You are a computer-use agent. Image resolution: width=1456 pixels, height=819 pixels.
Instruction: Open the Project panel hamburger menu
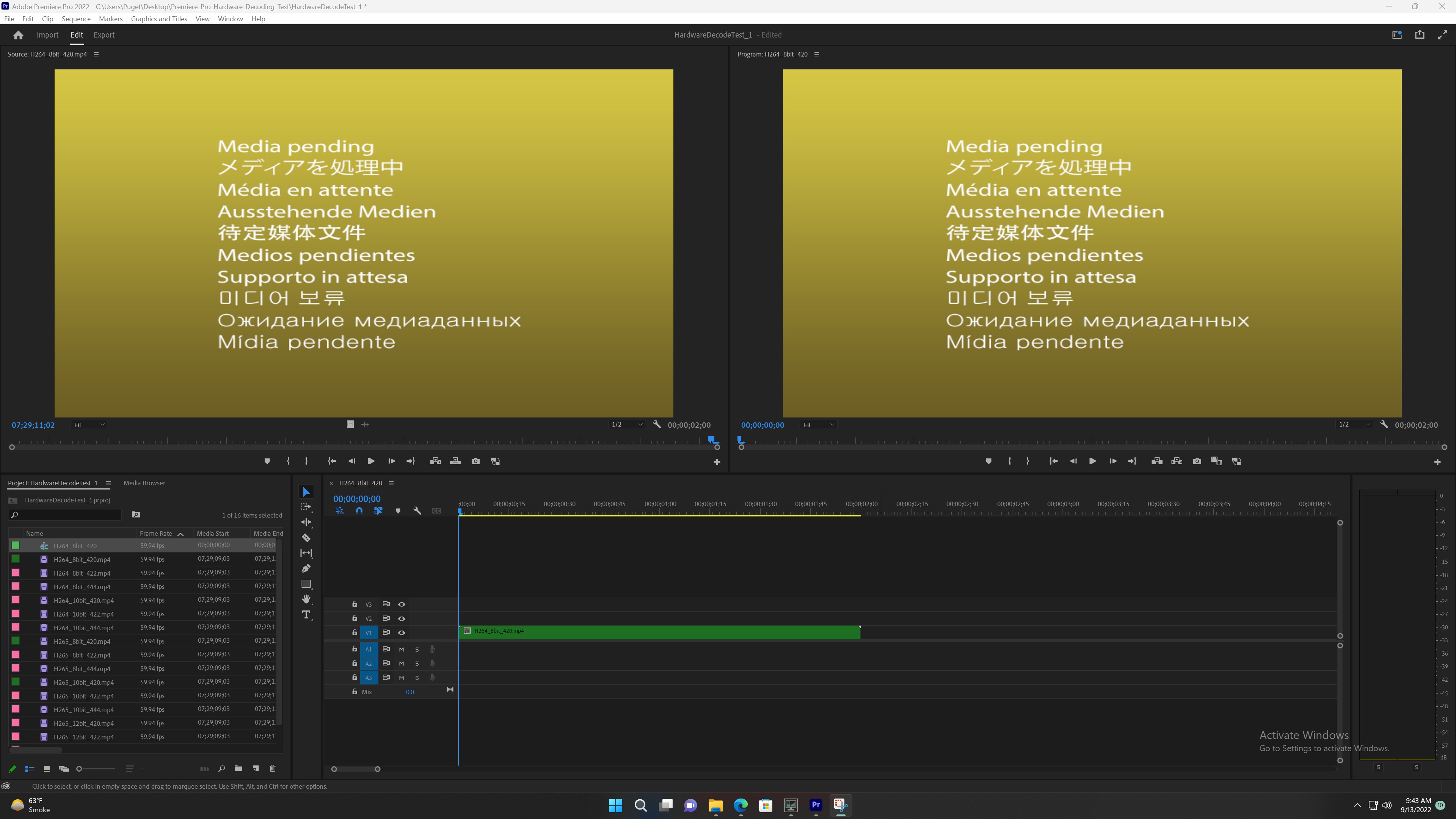[x=108, y=483]
